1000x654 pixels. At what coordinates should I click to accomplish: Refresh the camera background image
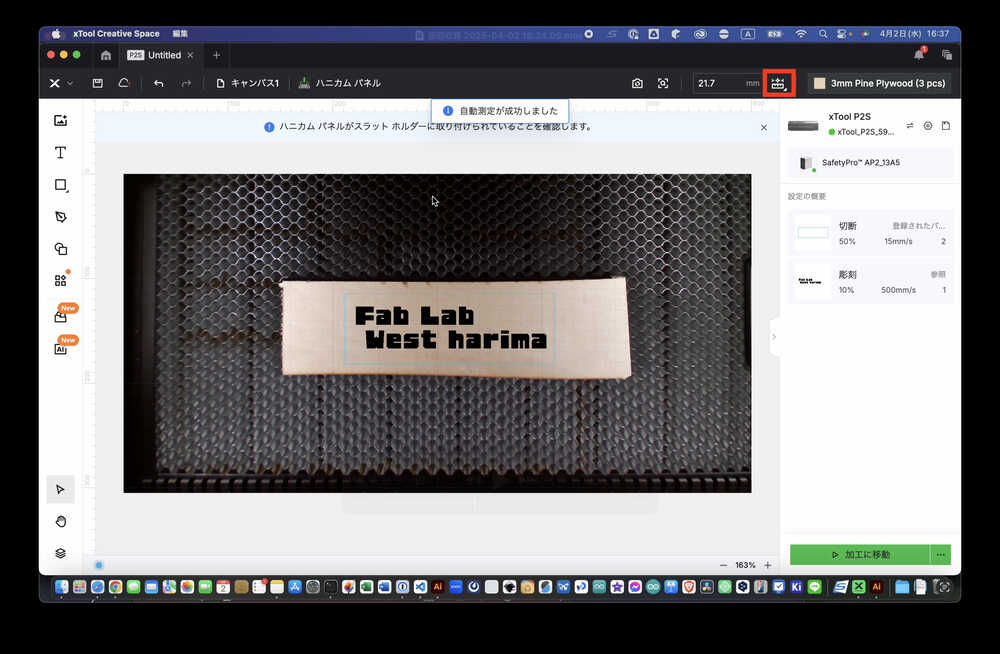[637, 83]
